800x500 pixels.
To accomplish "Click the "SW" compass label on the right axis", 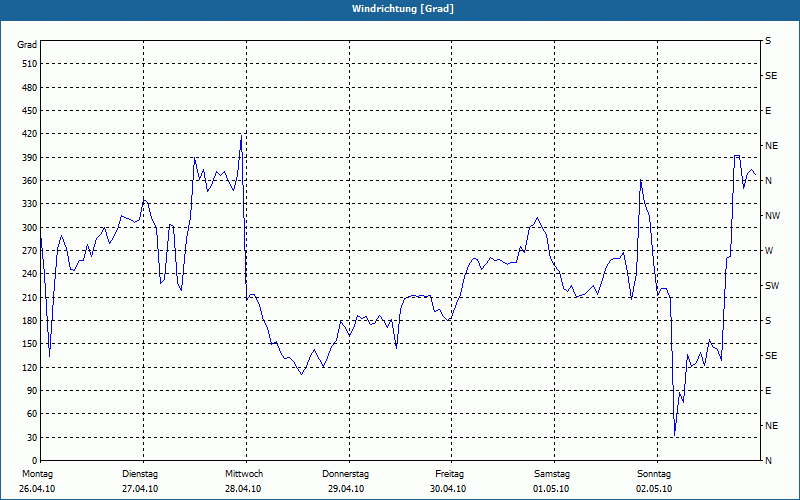I will point(772,286).
